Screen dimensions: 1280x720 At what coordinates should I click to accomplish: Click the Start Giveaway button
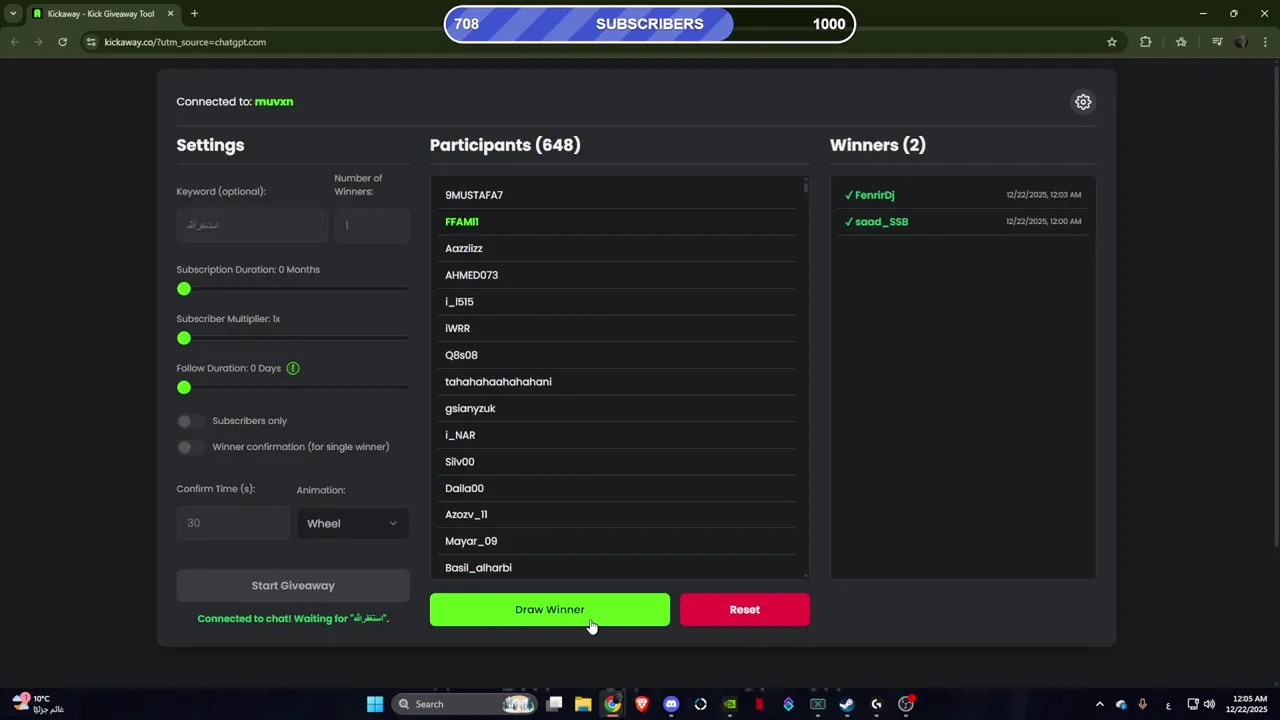coord(293,586)
